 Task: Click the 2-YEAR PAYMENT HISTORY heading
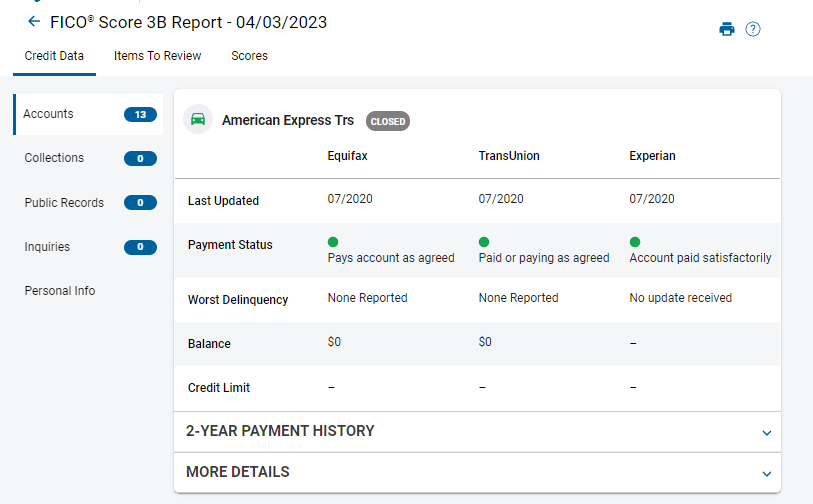pos(280,431)
